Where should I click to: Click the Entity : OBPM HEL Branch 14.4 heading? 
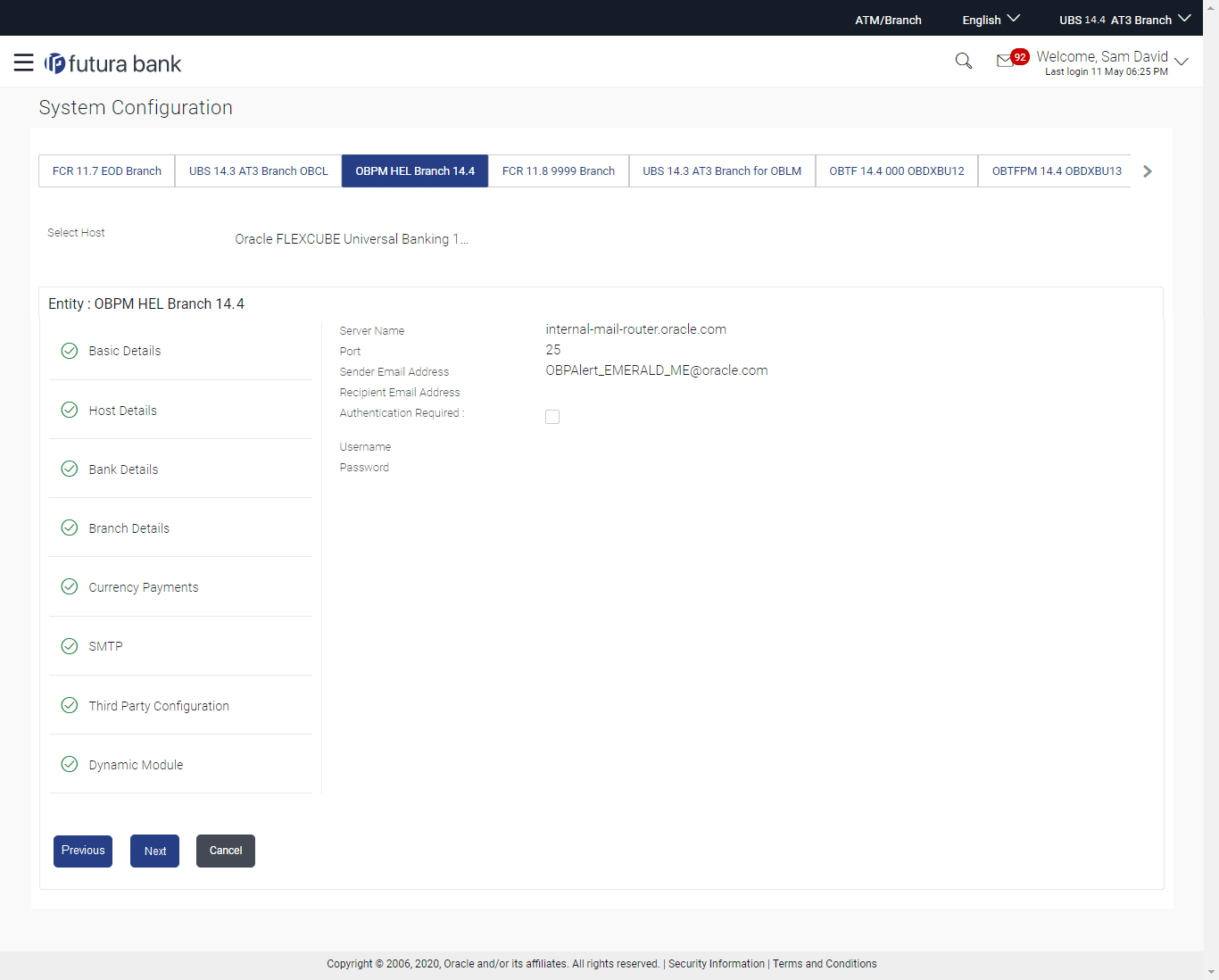click(x=146, y=303)
